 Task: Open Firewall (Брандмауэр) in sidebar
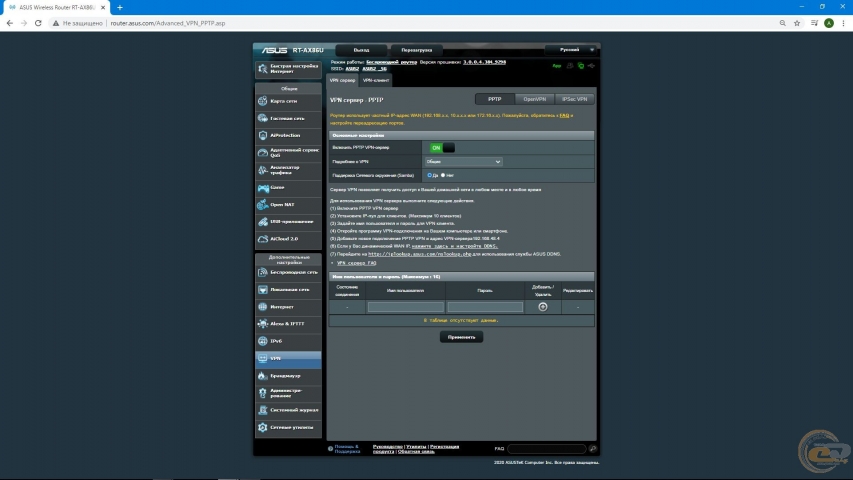pos(288,376)
